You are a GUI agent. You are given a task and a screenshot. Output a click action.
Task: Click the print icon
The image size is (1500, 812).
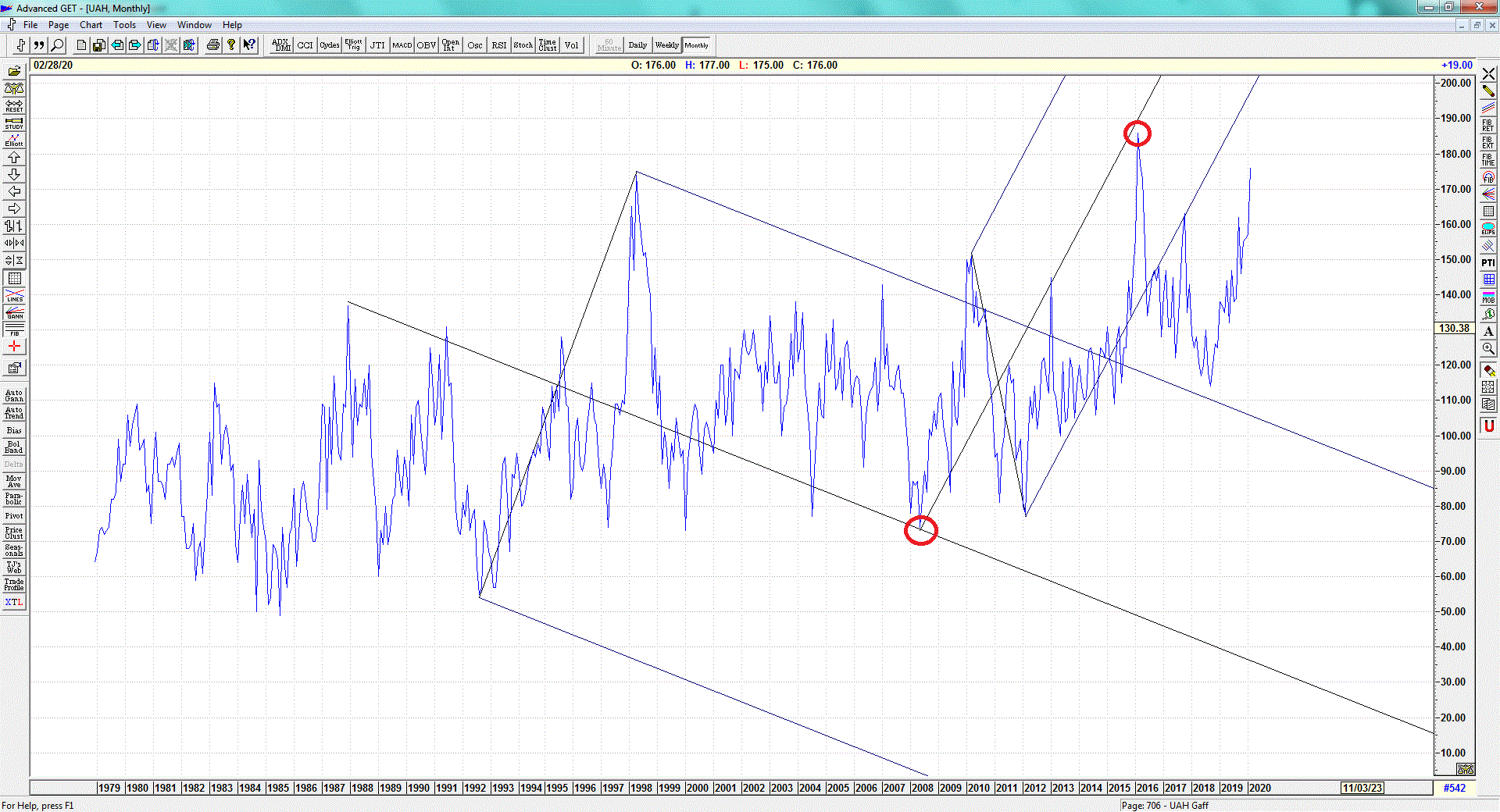[x=213, y=45]
